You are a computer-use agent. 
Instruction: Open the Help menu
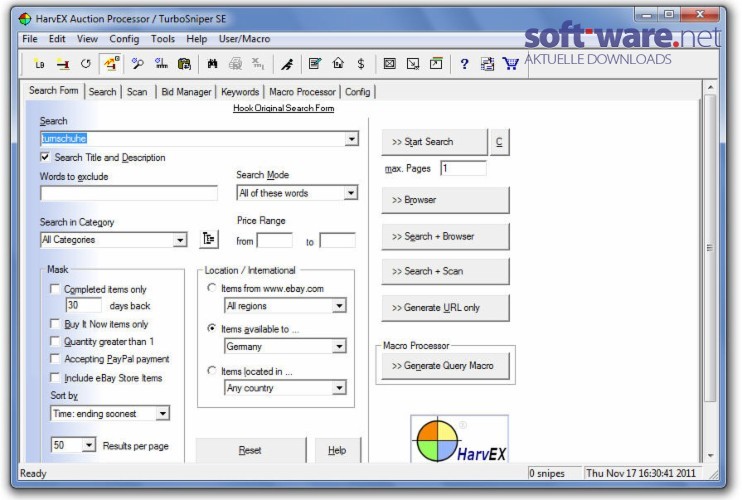click(x=196, y=39)
